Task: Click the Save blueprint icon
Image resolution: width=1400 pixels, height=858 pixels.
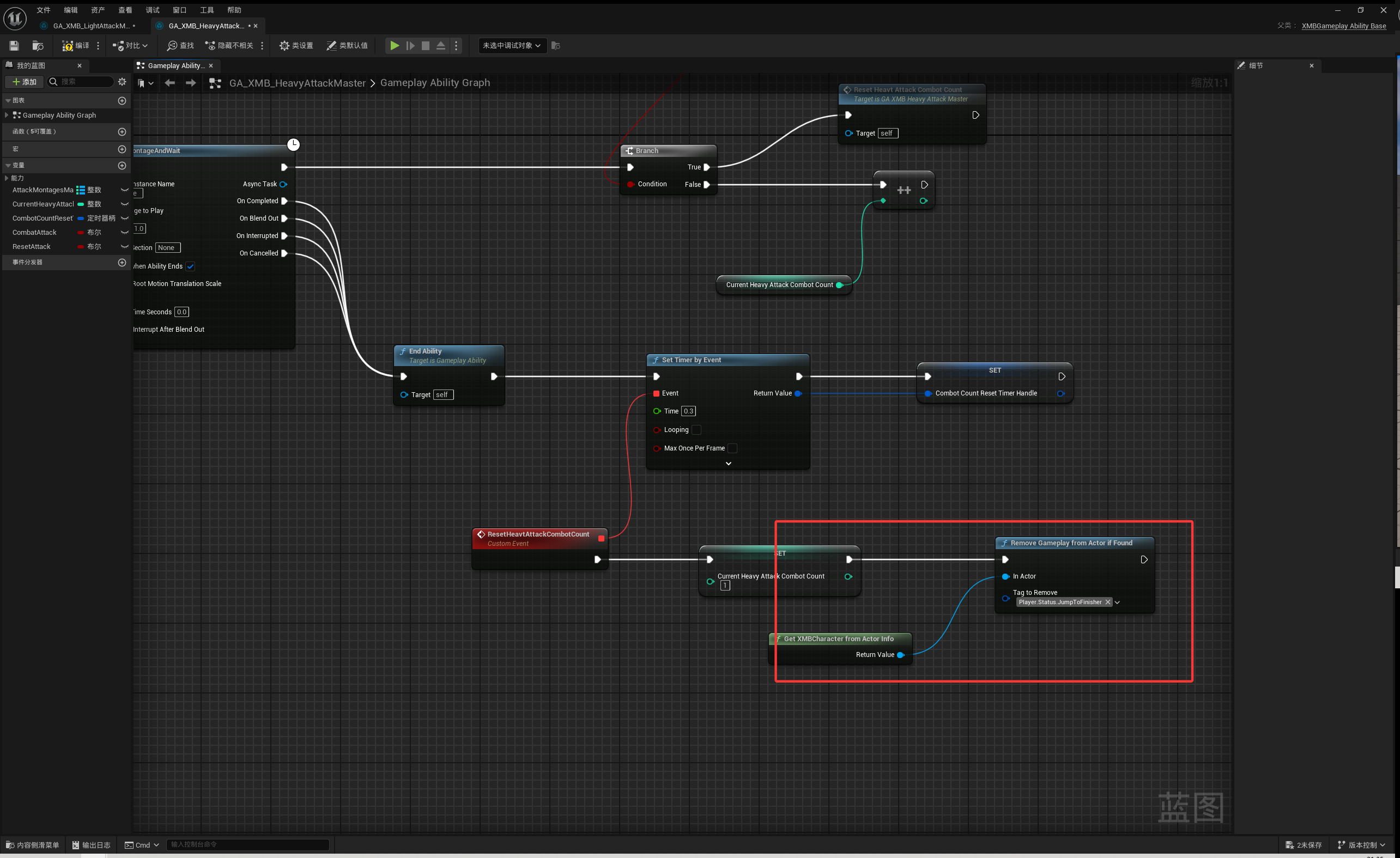Action: point(14,45)
